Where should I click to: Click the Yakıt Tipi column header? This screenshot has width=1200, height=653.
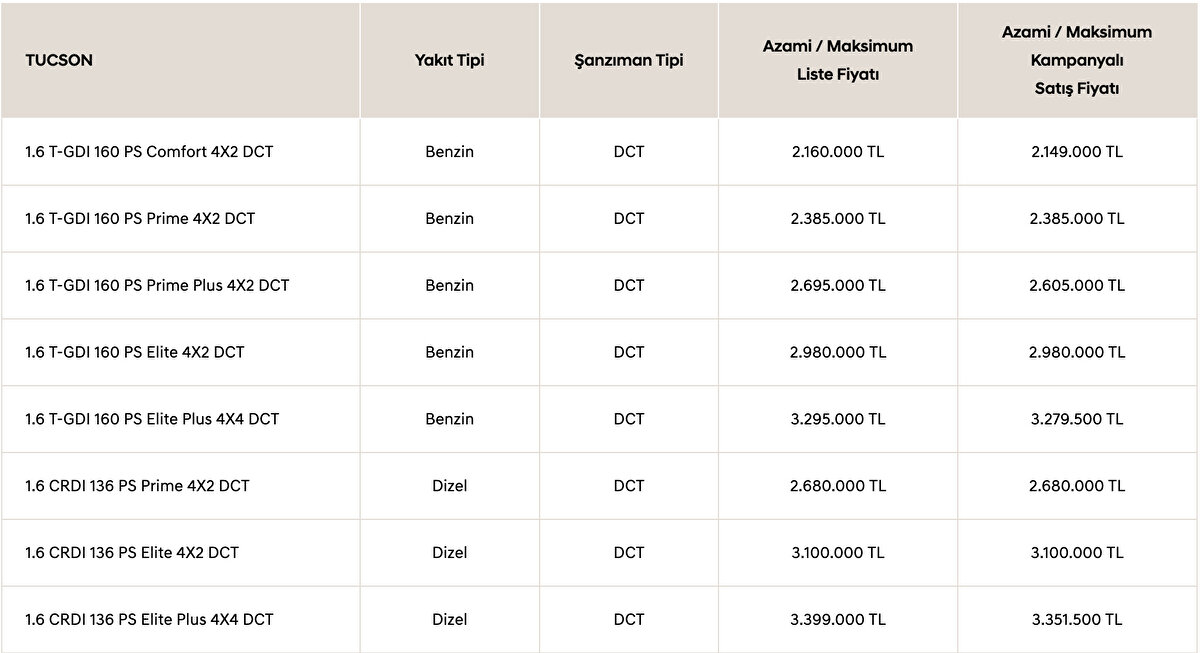tap(449, 60)
